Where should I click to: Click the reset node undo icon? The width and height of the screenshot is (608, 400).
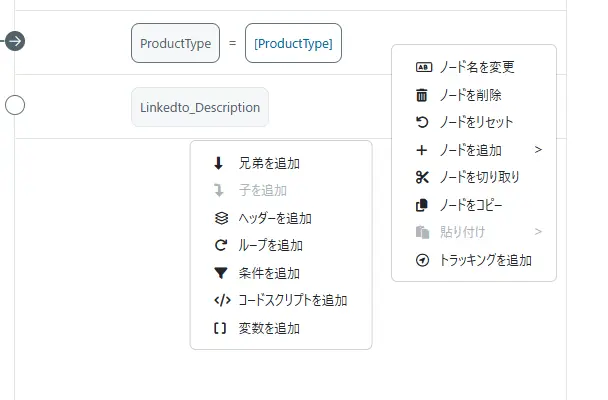click(422, 123)
